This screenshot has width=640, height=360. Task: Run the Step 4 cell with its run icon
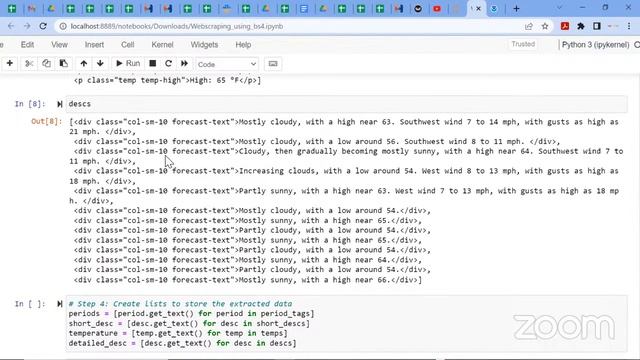(60, 304)
